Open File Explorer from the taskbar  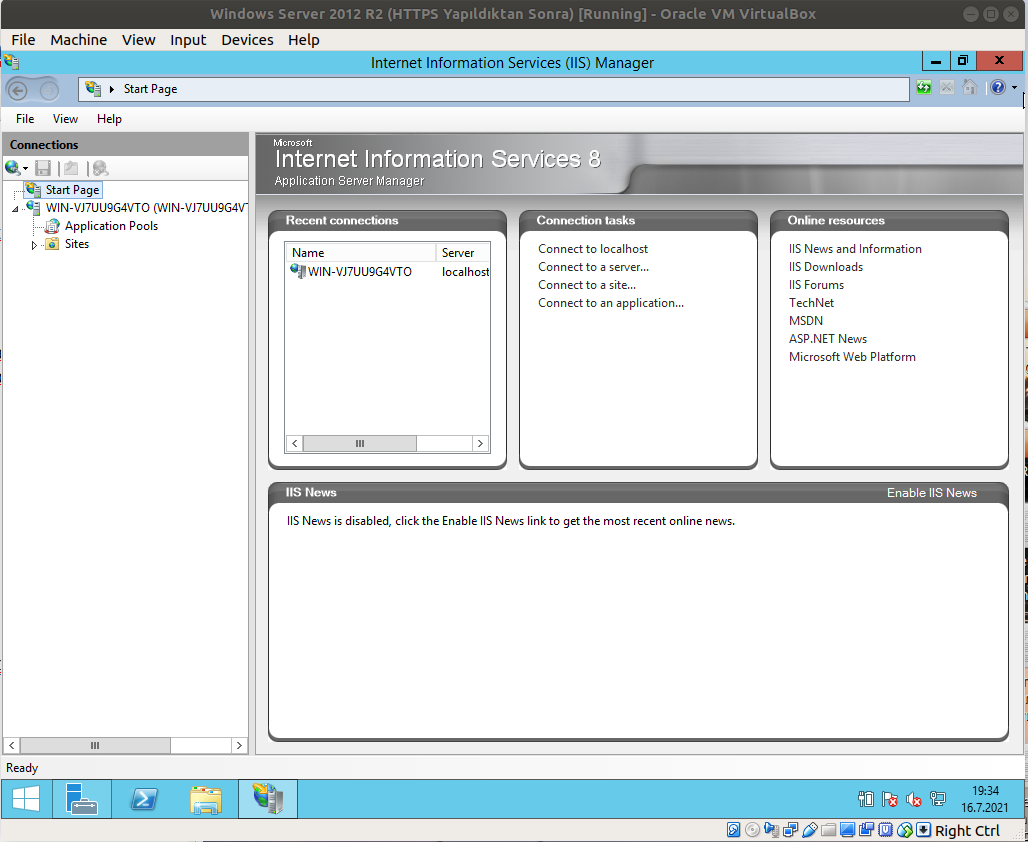206,799
